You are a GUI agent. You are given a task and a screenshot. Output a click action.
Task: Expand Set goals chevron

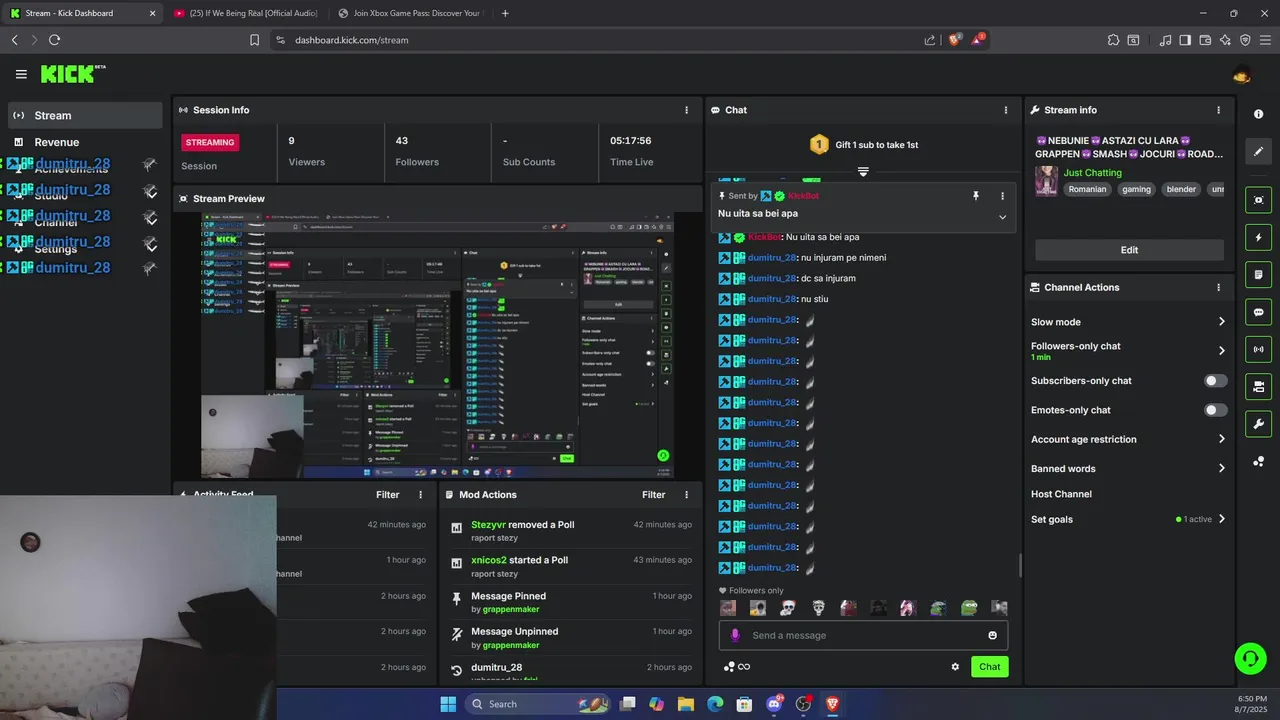tap(1221, 519)
